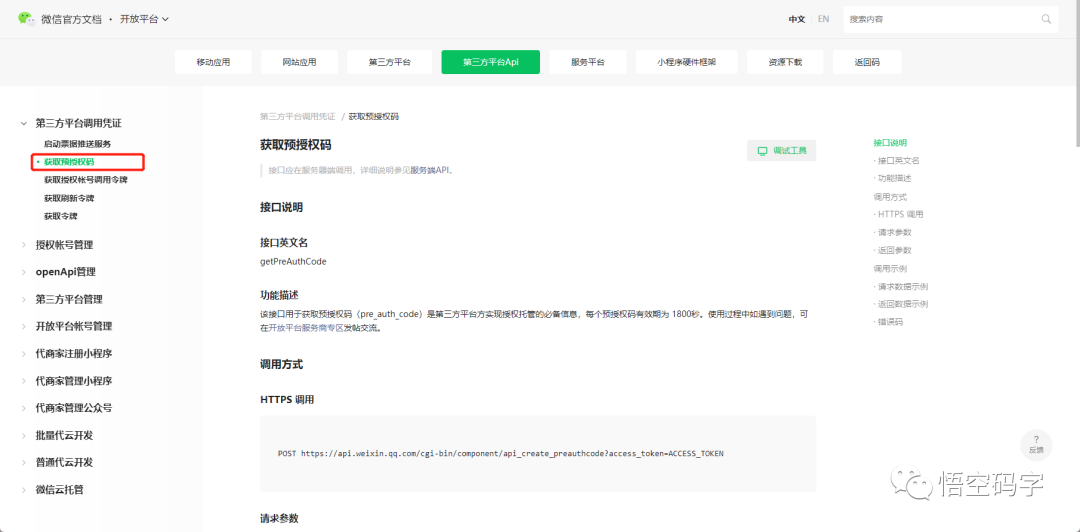
Task: Jump to 接口英文名 in page outline
Action: pos(899,161)
